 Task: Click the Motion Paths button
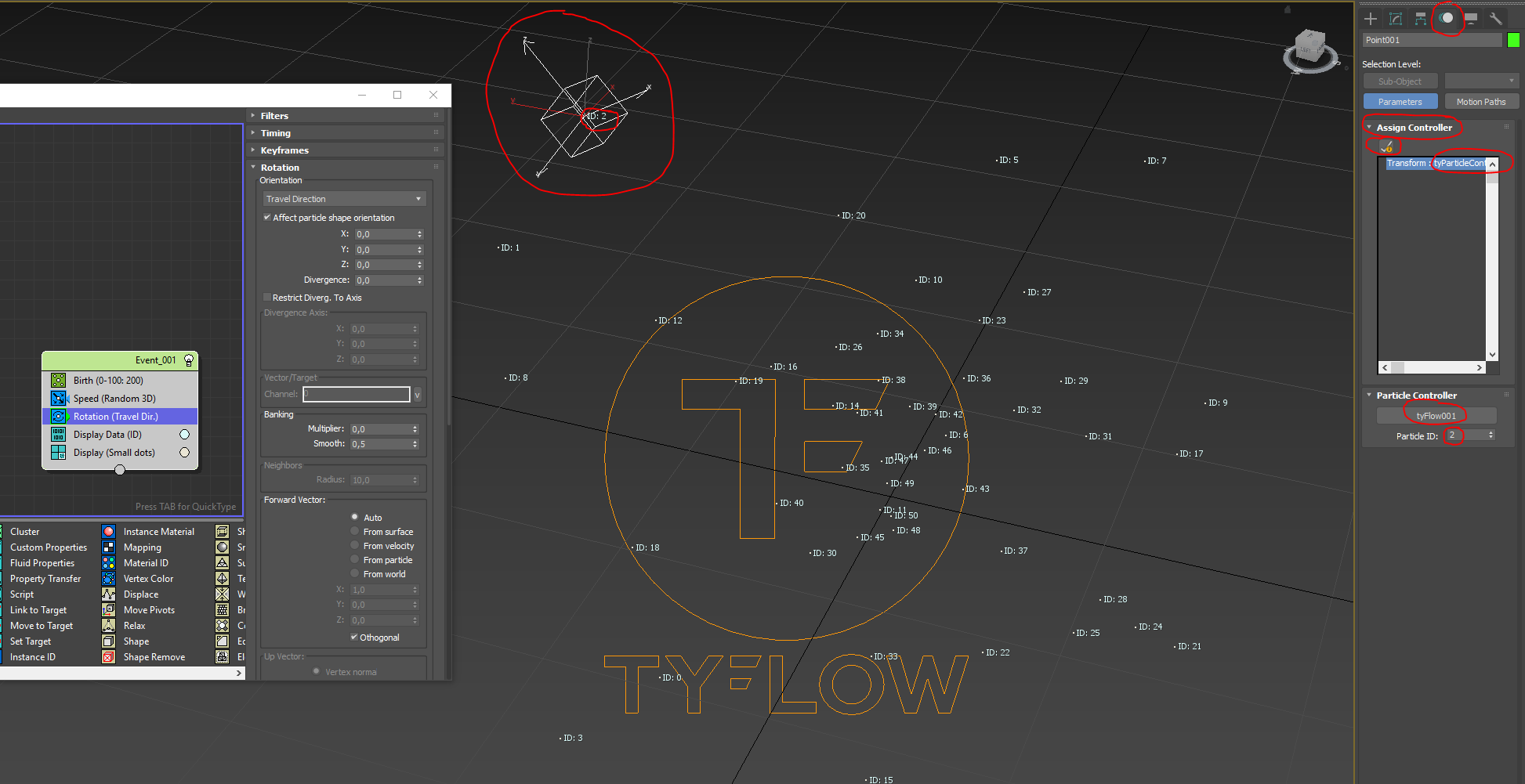(1481, 102)
